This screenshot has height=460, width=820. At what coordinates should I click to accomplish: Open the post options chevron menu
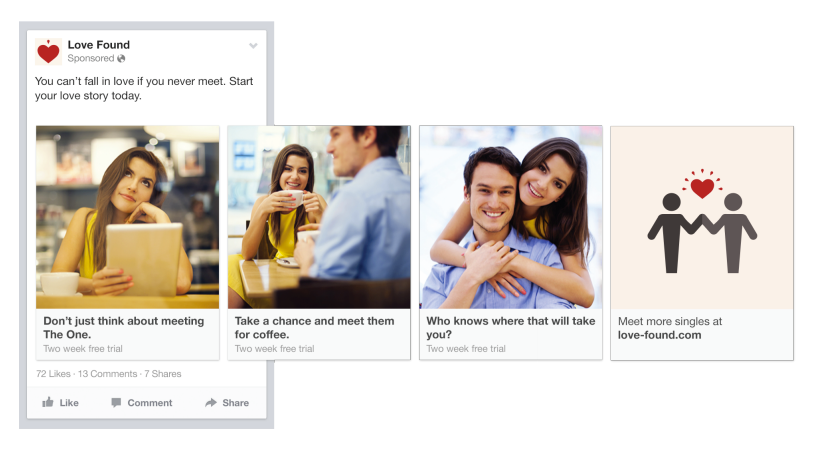pyautogui.click(x=253, y=46)
